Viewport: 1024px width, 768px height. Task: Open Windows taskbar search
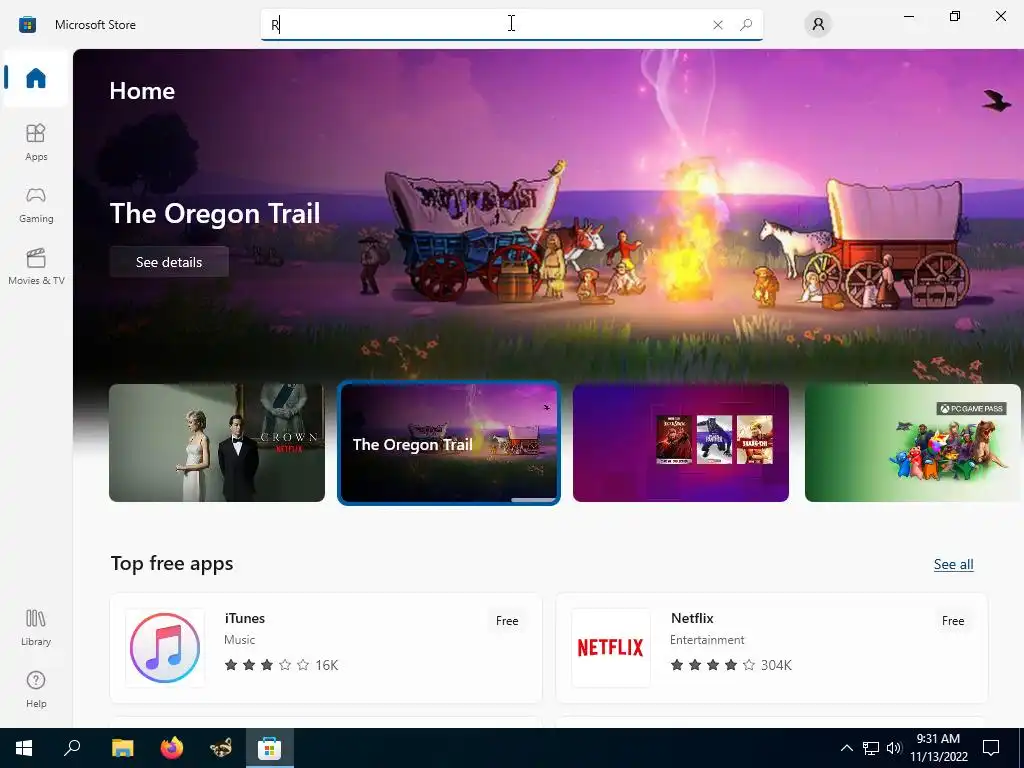point(72,748)
